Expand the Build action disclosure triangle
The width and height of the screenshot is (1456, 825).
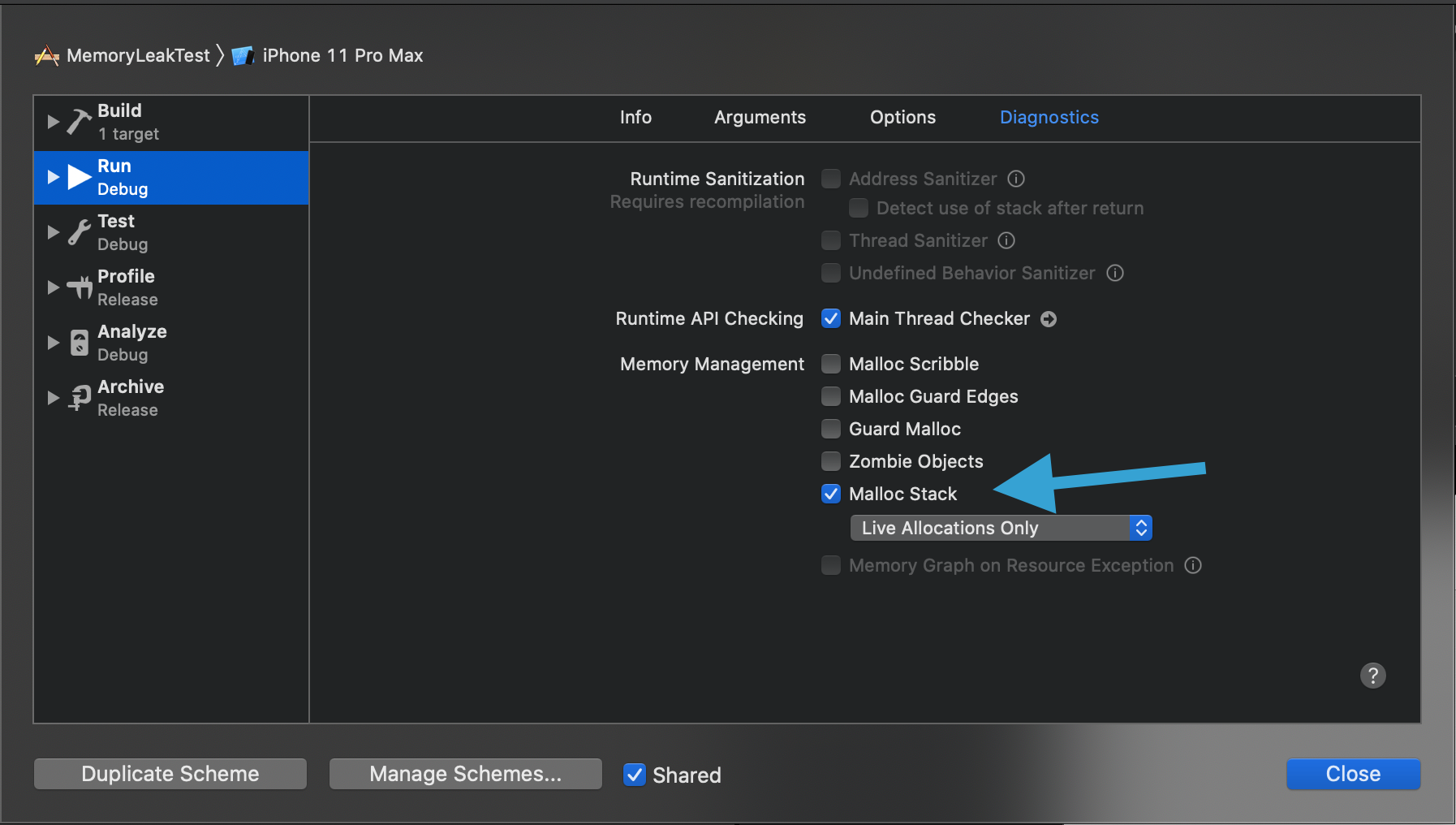coord(53,122)
